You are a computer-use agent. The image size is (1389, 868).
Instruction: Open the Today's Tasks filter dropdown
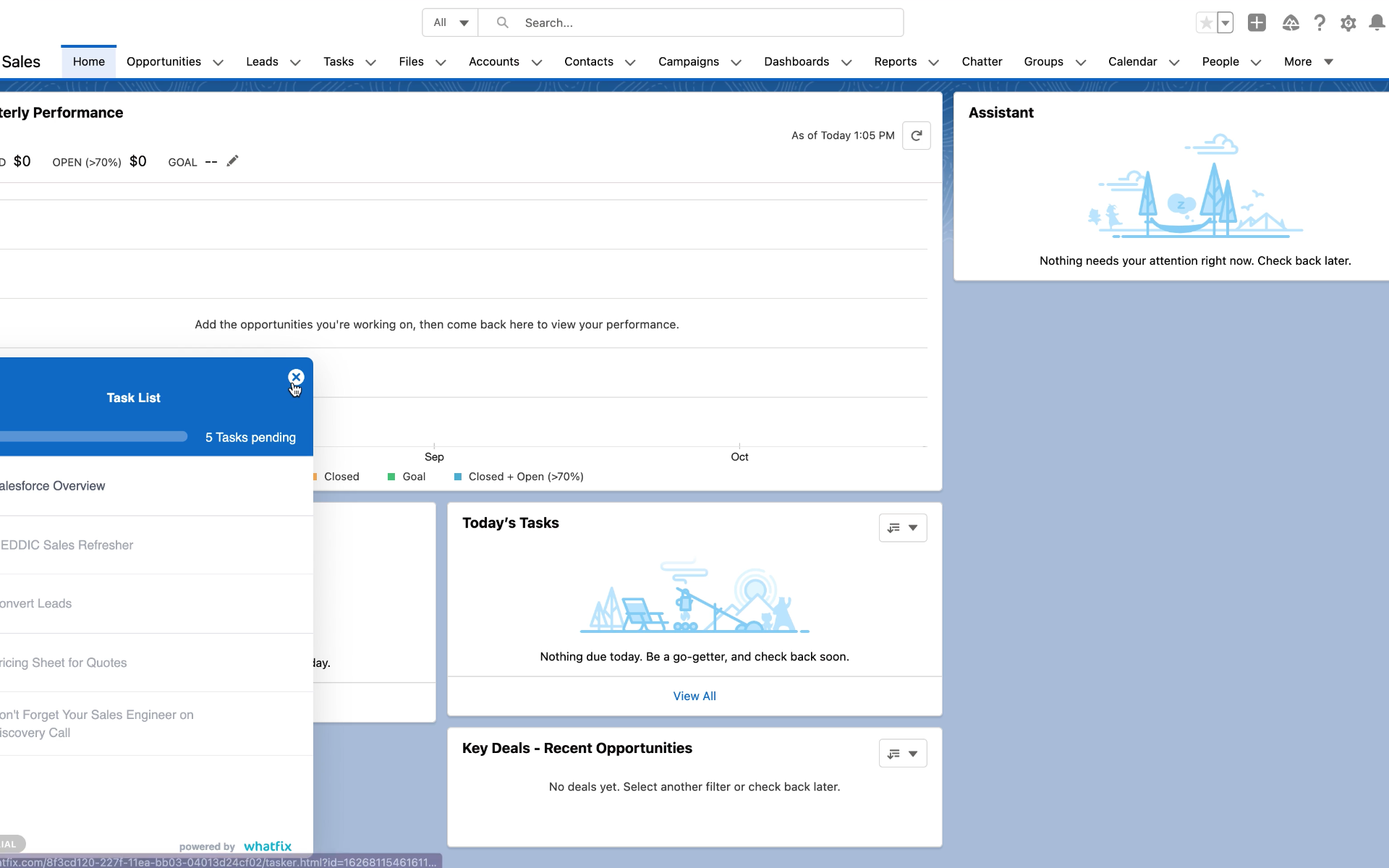pos(902,527)
